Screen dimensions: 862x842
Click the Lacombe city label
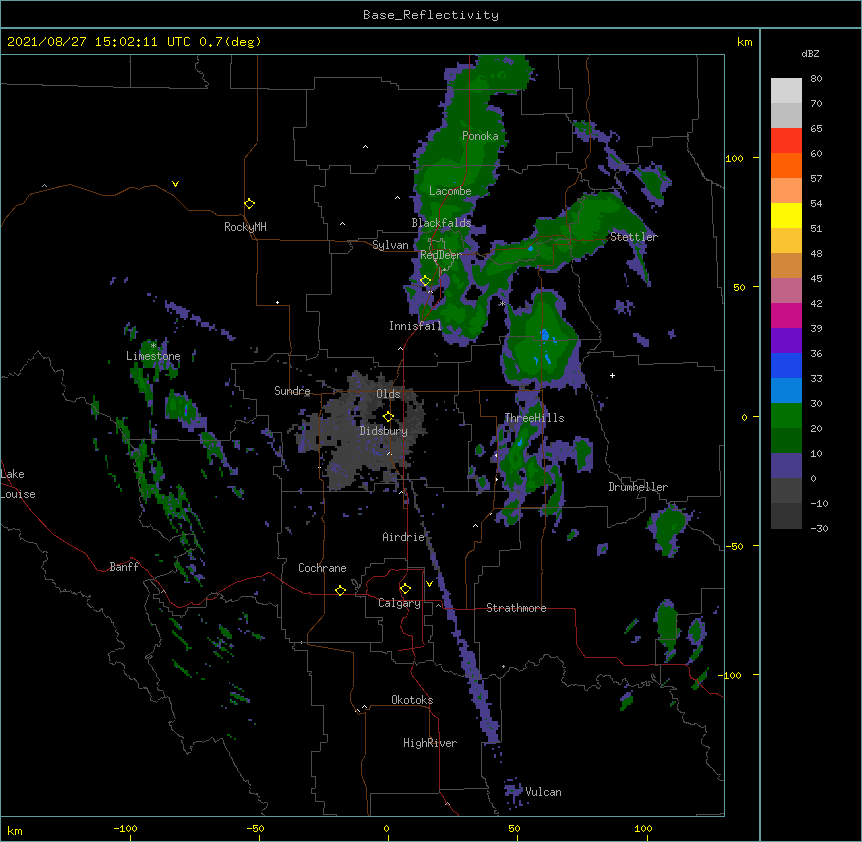(450, 191)
